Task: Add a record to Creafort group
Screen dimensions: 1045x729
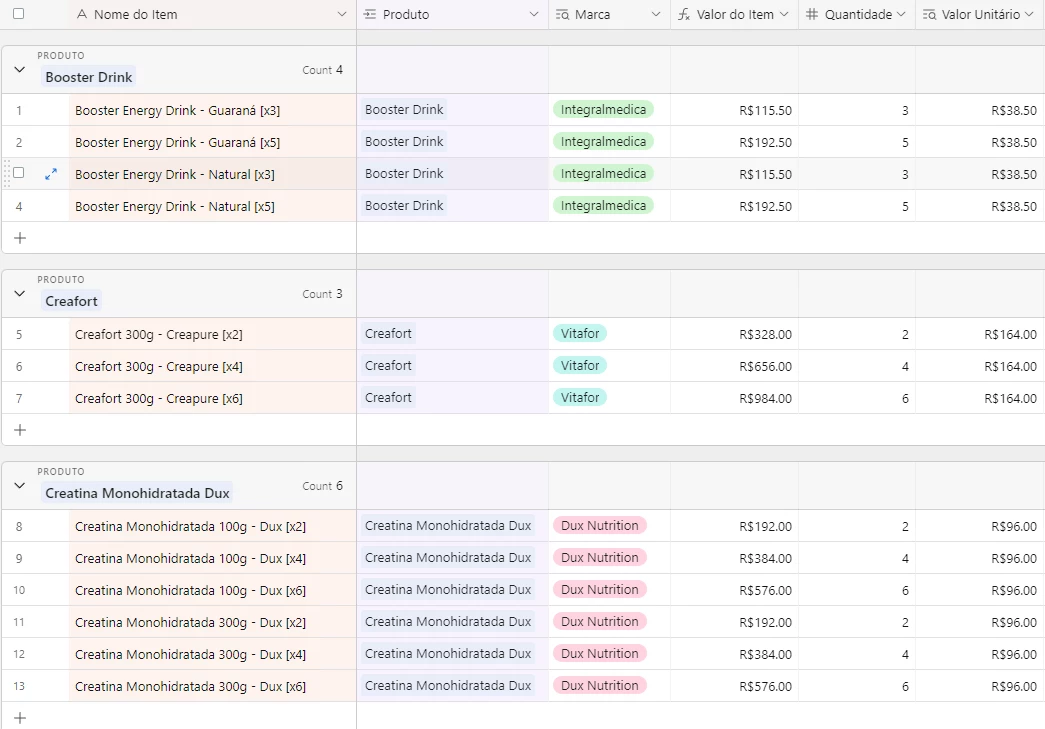Action: (20, 430)
